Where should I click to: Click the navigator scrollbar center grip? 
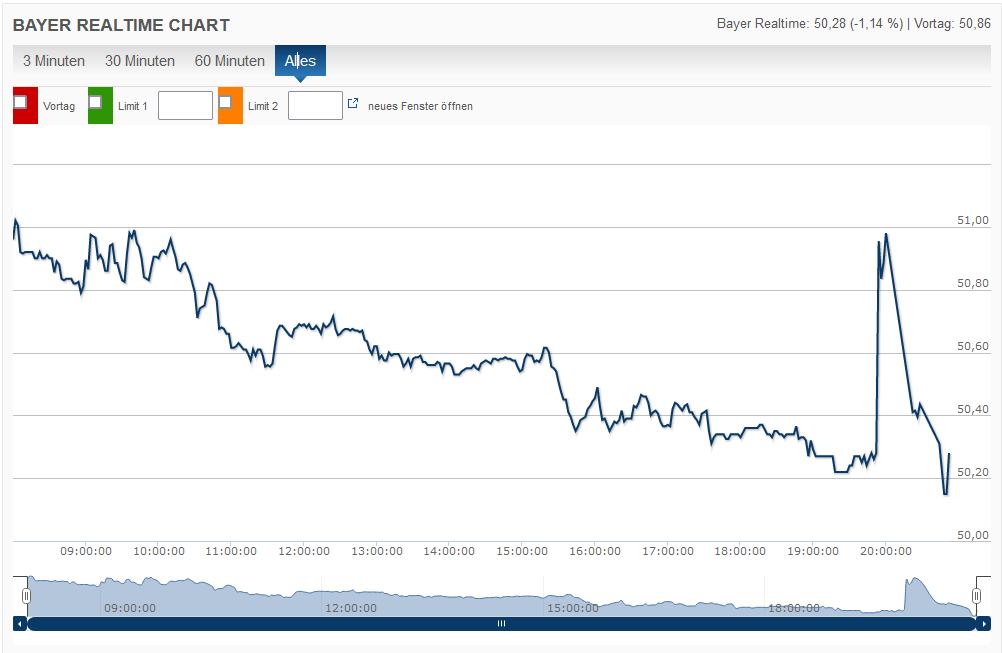[502, 624]
